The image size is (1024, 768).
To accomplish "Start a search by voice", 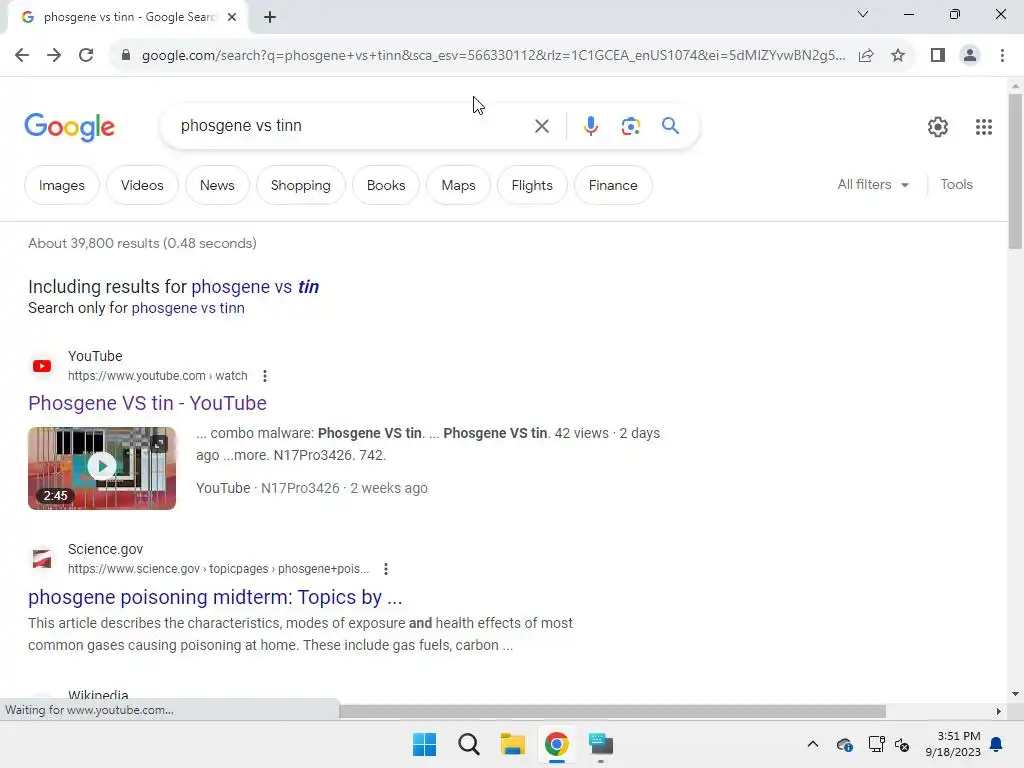I will click(x=590, y=125).
